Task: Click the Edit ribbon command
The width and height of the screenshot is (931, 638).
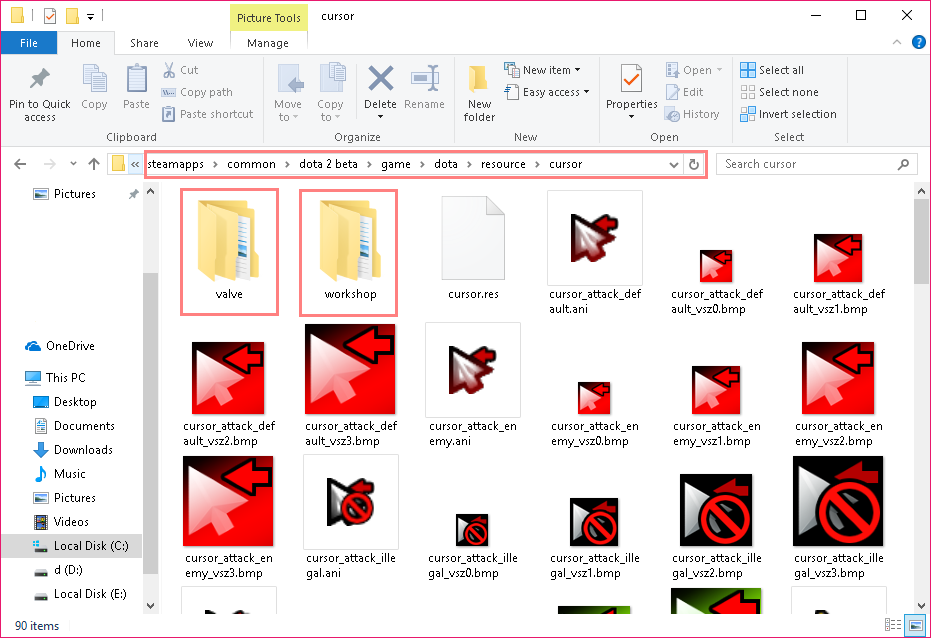Action: pyautogui.click(x=685, y=92)
